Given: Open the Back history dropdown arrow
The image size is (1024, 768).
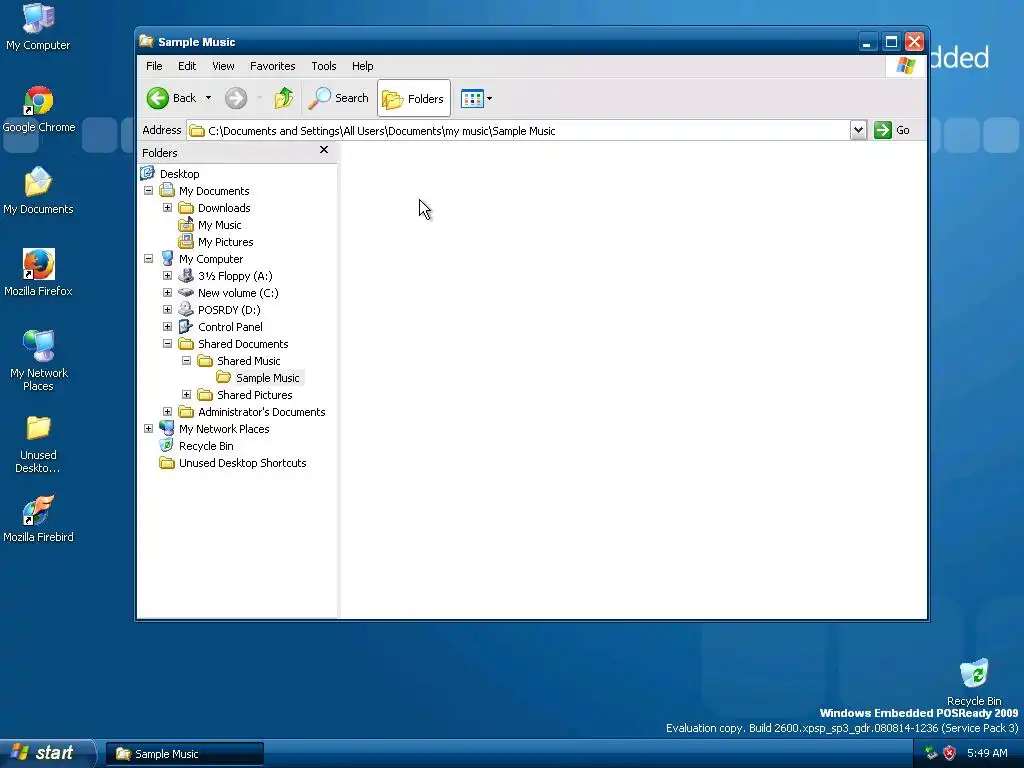Looking at the screenshot, I should point(208,98).
